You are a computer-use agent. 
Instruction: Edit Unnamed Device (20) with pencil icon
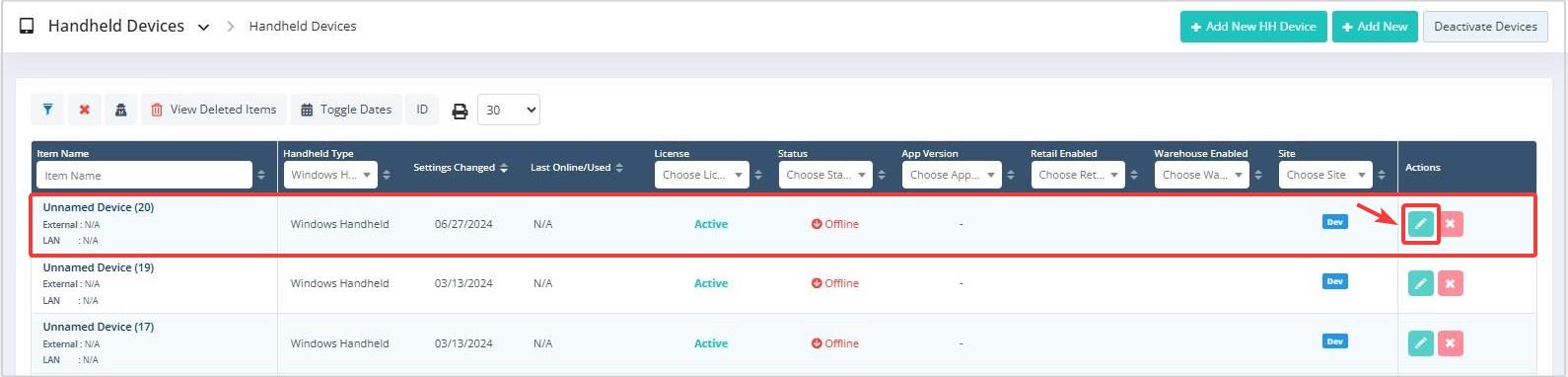pos(1420,224)
